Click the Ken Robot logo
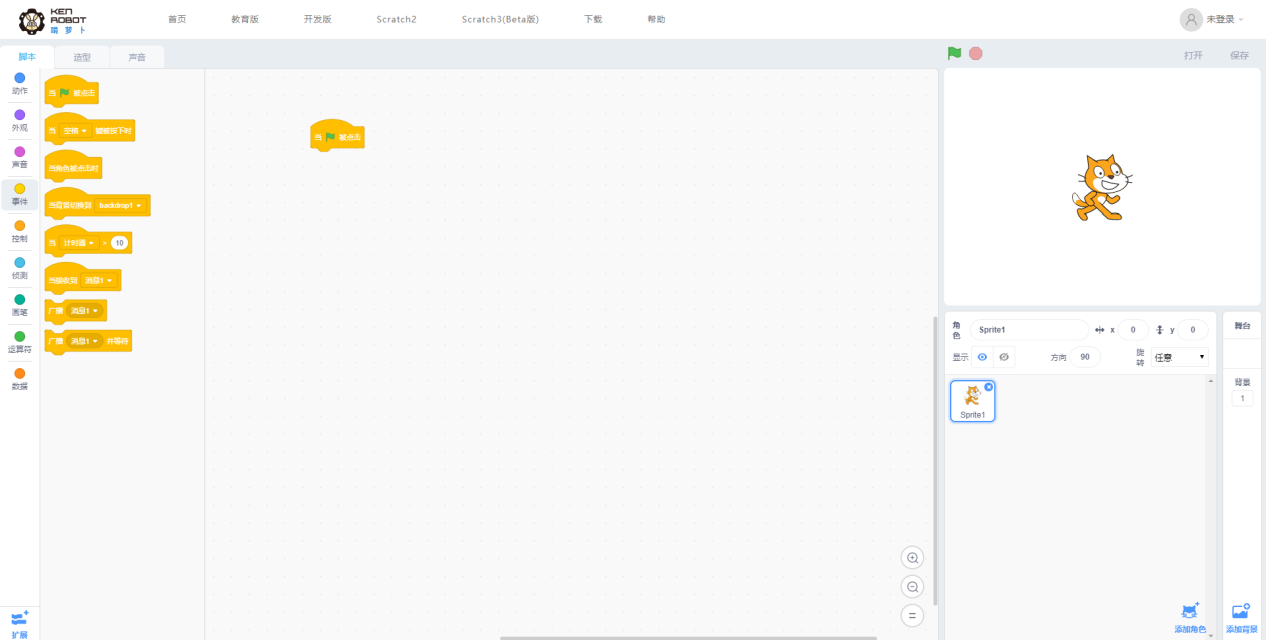This screenshot has width=1266, height=640. pos(53,20)
